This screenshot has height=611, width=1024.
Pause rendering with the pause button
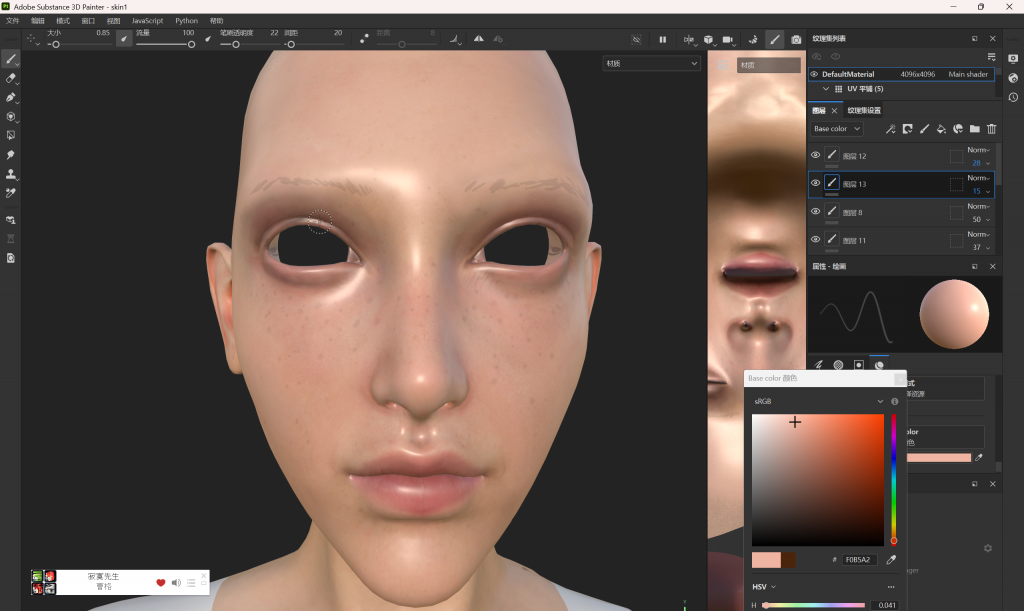click(662, 39)
